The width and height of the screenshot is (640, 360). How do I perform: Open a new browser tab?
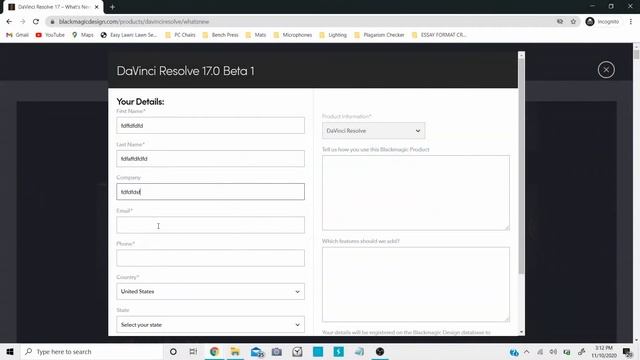(112, 7)
